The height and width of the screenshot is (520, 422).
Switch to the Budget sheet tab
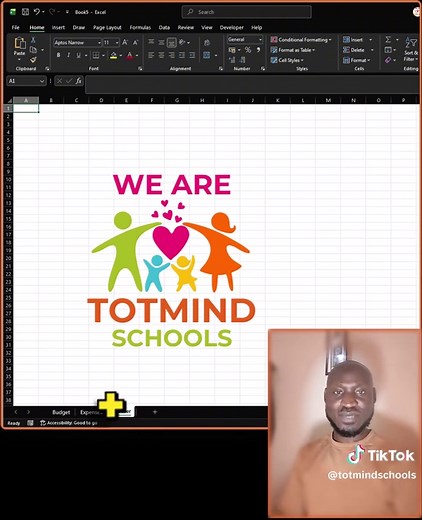(61, 412)
